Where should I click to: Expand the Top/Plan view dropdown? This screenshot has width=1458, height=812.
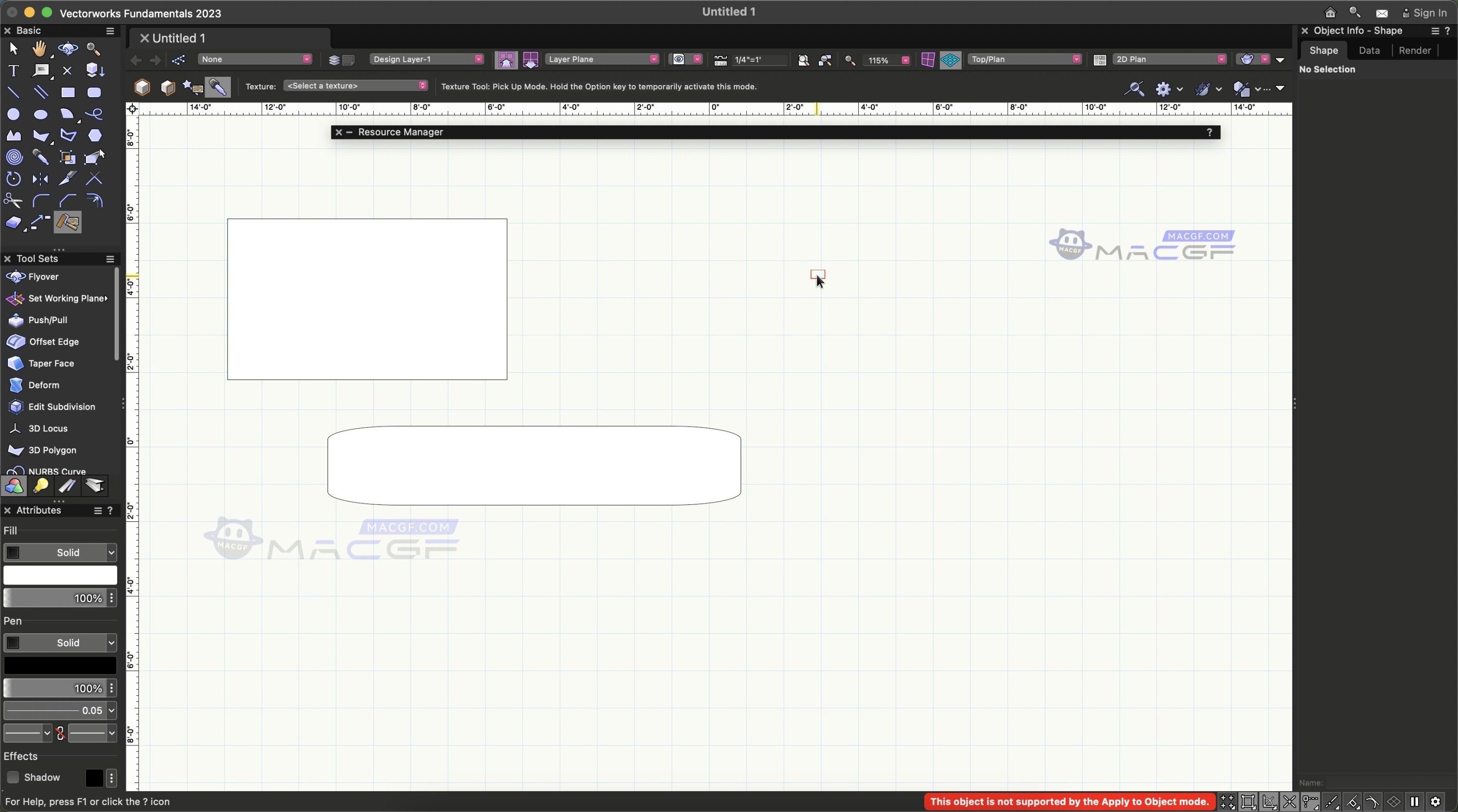click(x=1024, y=59)
